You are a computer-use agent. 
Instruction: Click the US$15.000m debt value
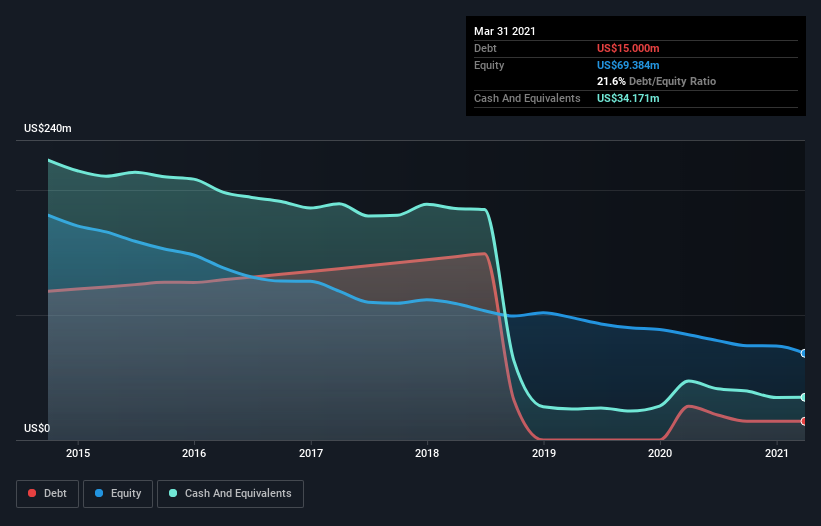[628, 48]
